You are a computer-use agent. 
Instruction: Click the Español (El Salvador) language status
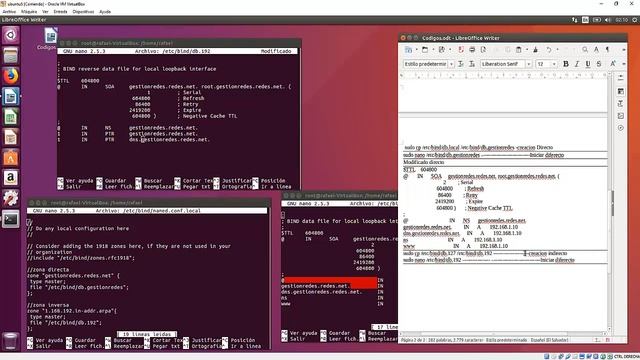coord(549,340)
